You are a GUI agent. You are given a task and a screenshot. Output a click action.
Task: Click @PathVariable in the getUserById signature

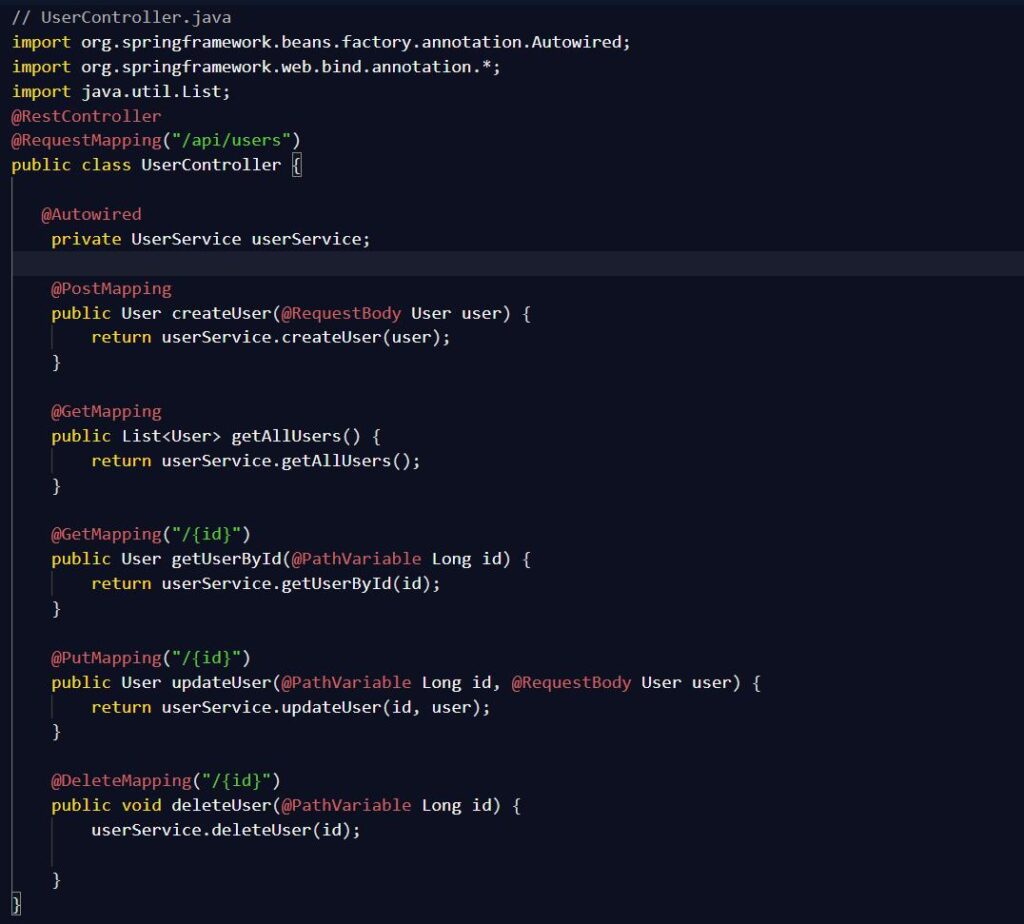[357, 559]
